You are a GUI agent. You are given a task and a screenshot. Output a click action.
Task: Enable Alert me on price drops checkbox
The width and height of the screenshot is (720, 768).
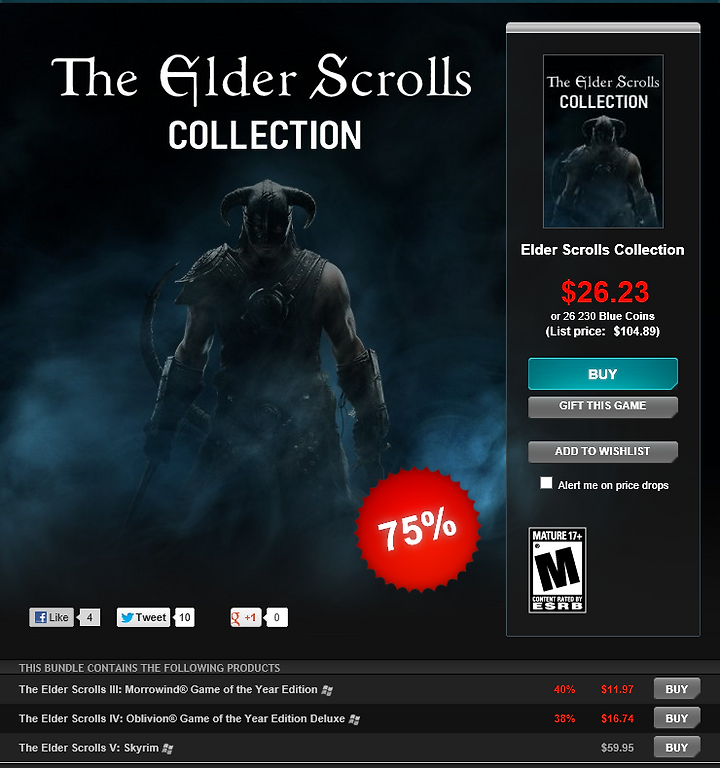(546, 483)
